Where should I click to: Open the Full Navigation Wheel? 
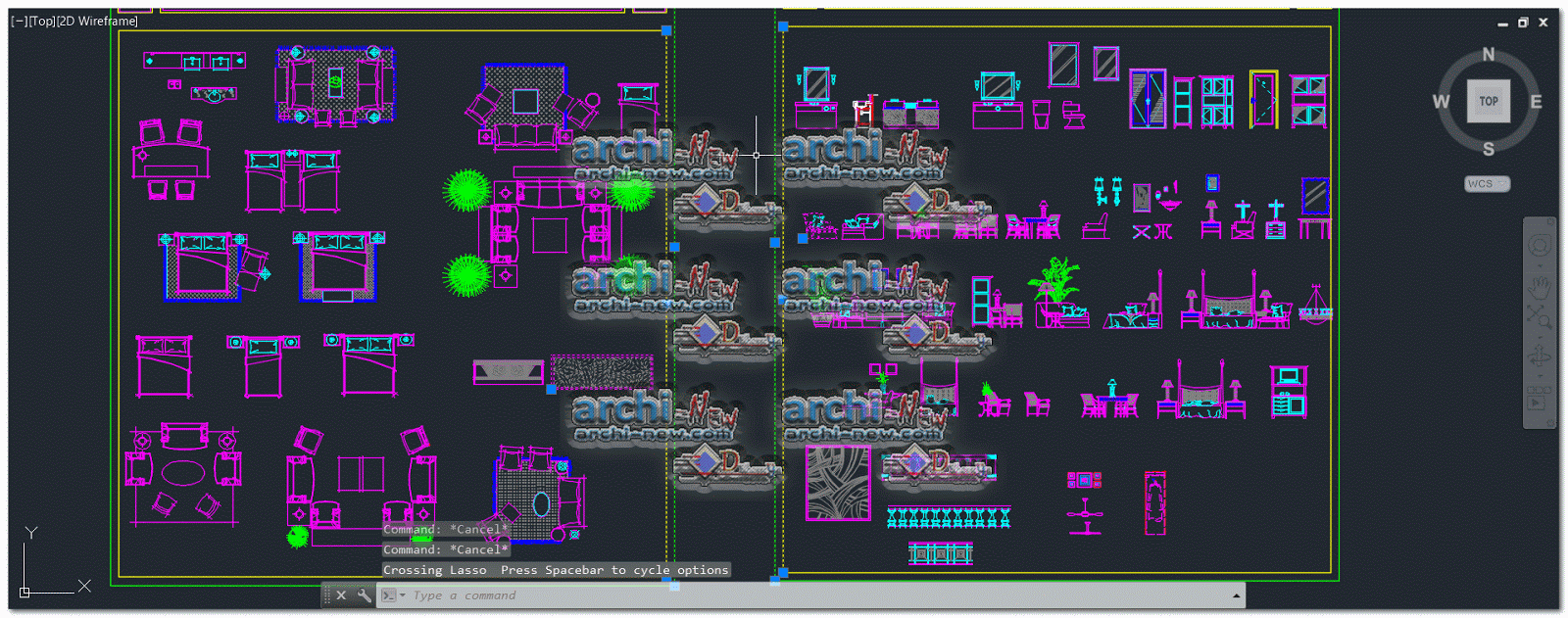click(1540, 245)
